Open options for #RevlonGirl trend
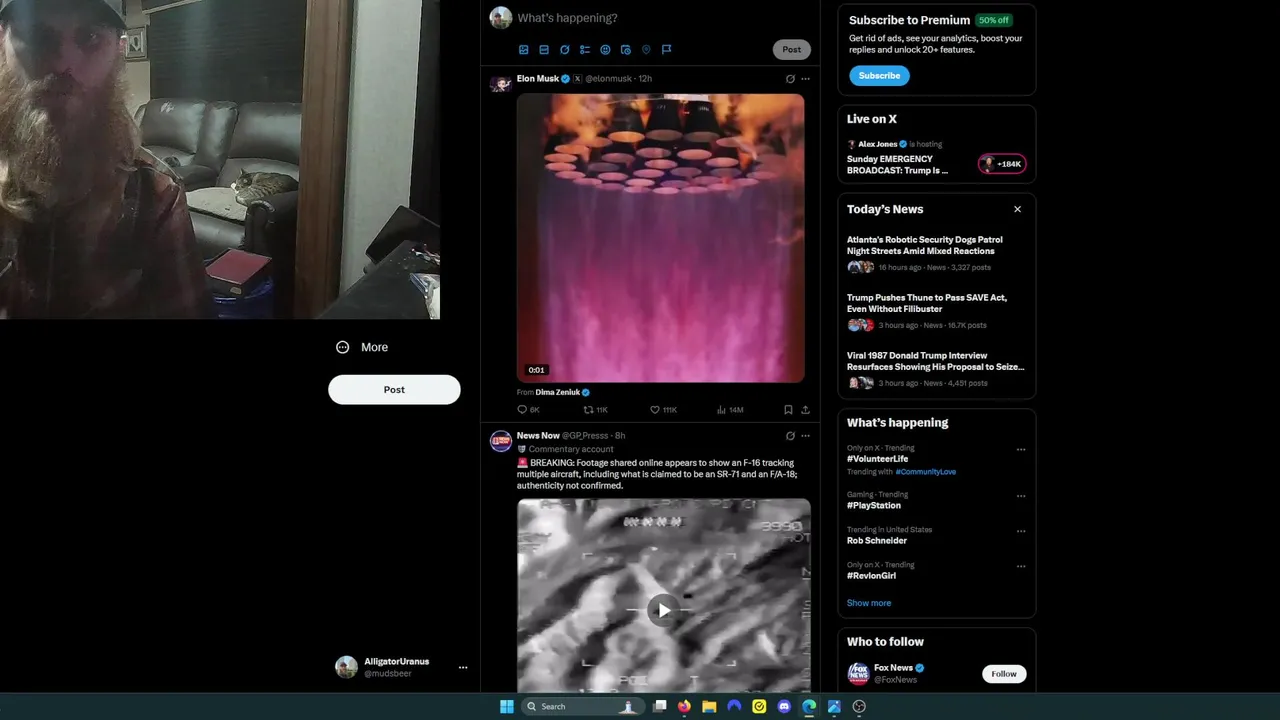 (x=1021, y=566)
